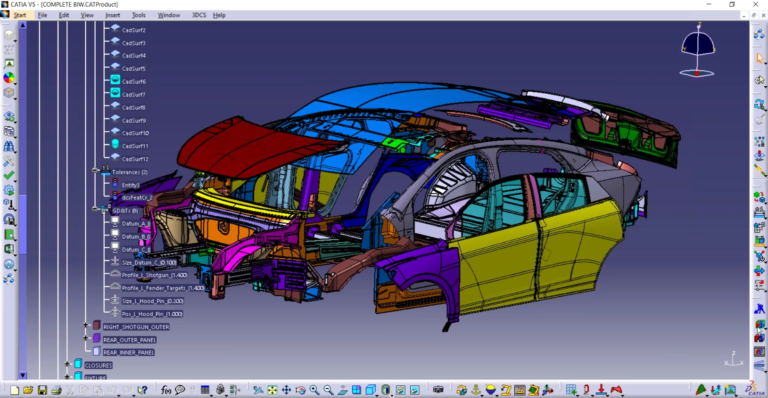Collapse the GD&Ts (8) node

(x=95, y=209)
